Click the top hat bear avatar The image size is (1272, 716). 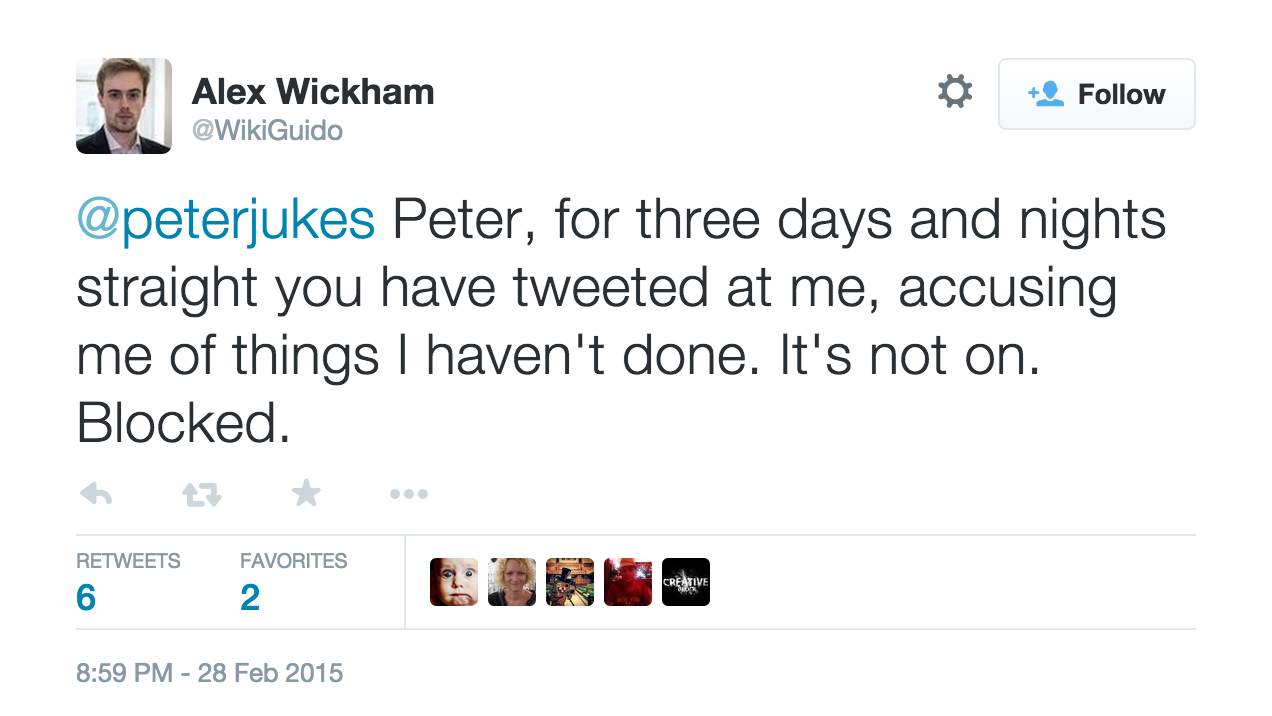coord(570,582)
